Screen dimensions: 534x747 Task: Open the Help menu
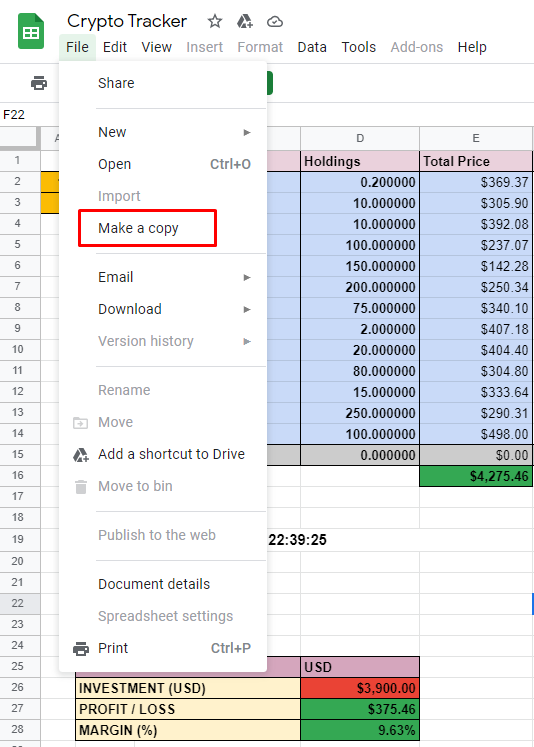(472, 47)
